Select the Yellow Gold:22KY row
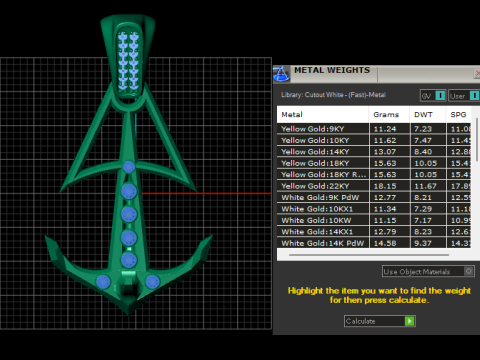 tap(374, 186)
